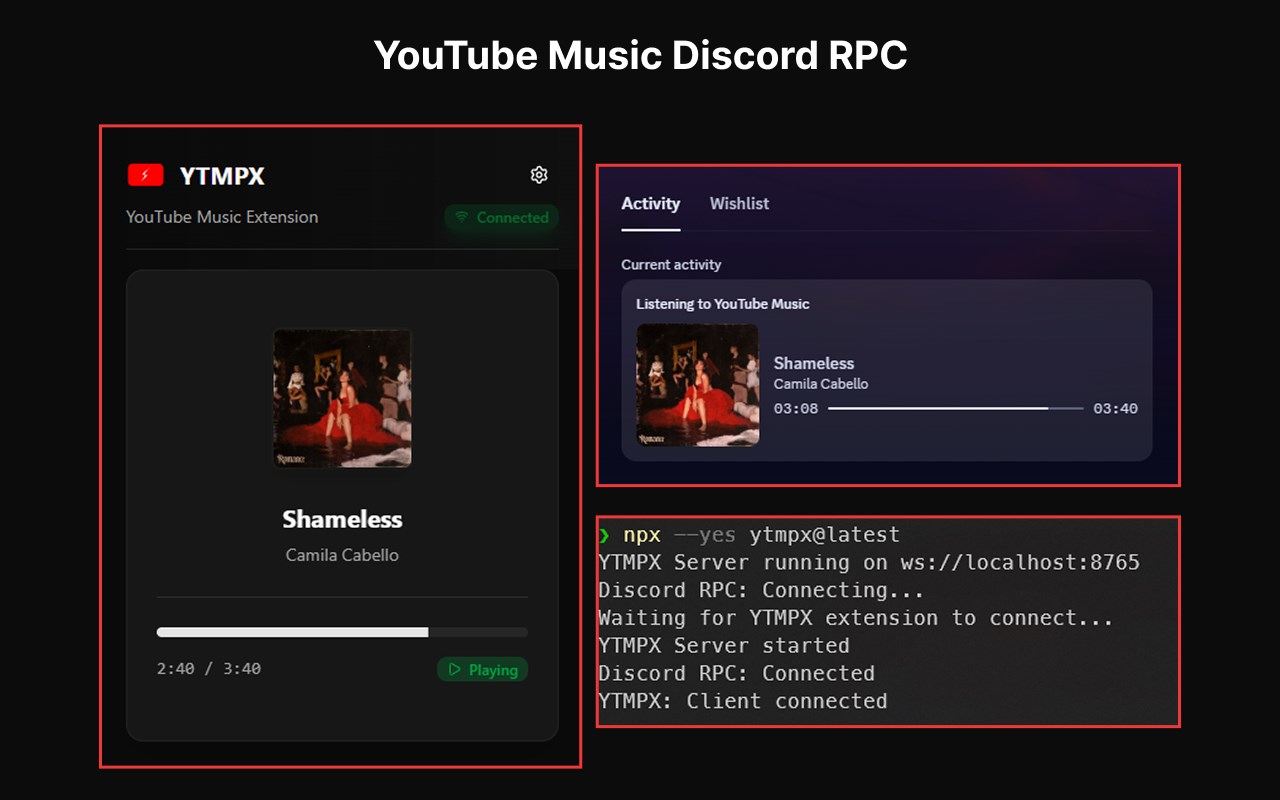Open YTMPX settings gear icon
The image size is (1280, 800).
point(539,175)
